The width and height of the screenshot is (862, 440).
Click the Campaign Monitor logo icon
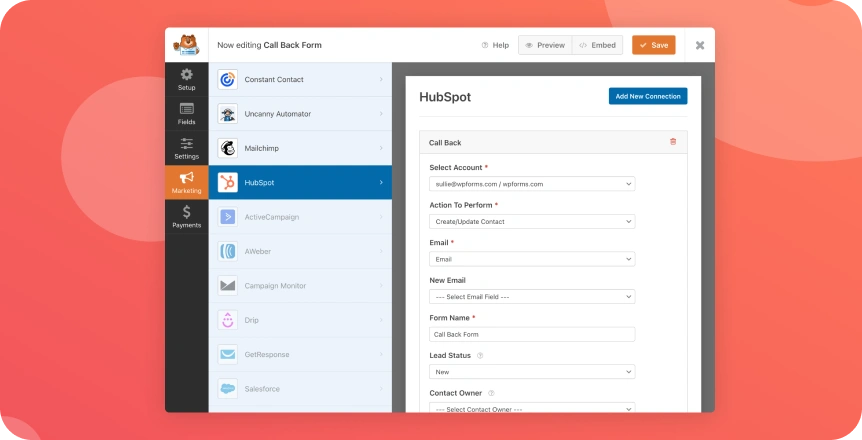(228, 285)
